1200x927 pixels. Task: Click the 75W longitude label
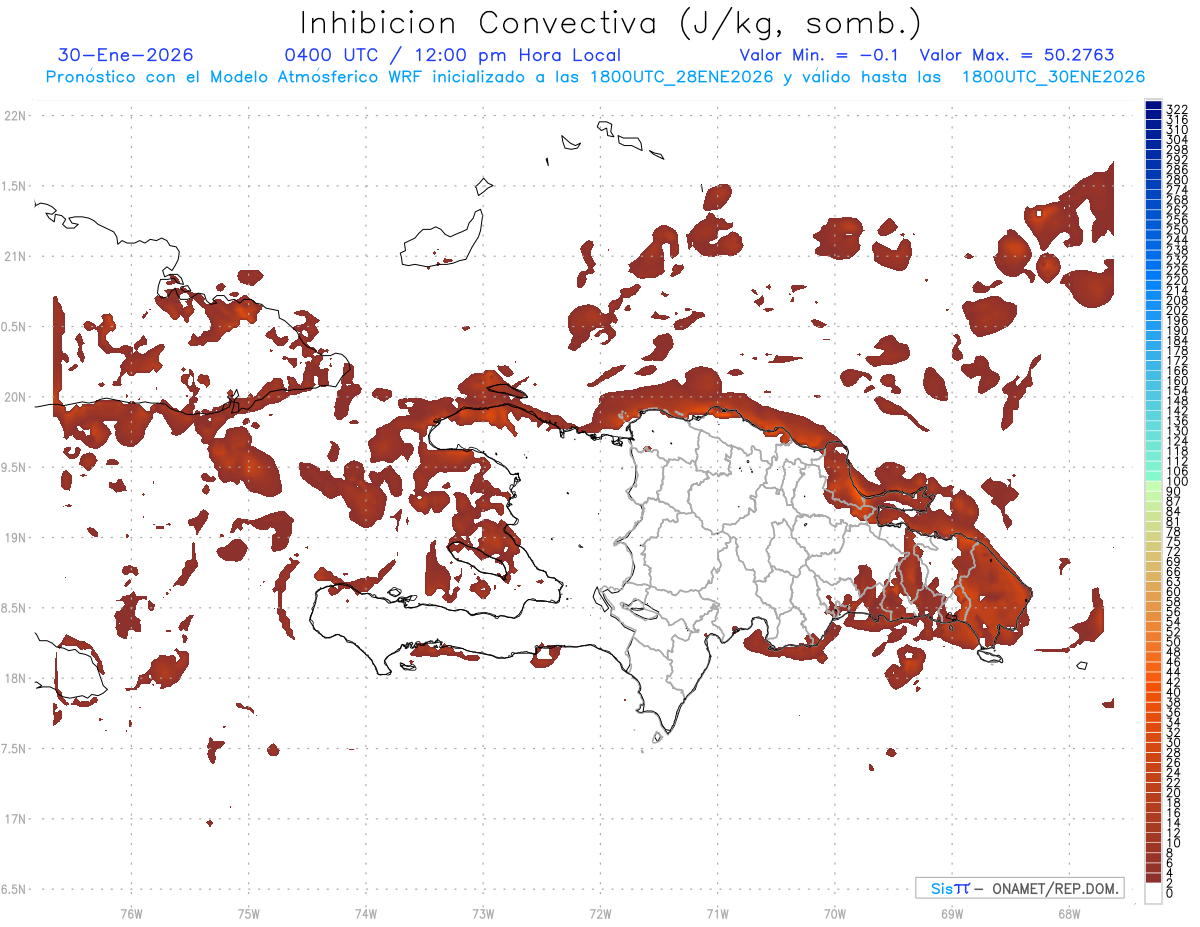[x=249, y=913]
